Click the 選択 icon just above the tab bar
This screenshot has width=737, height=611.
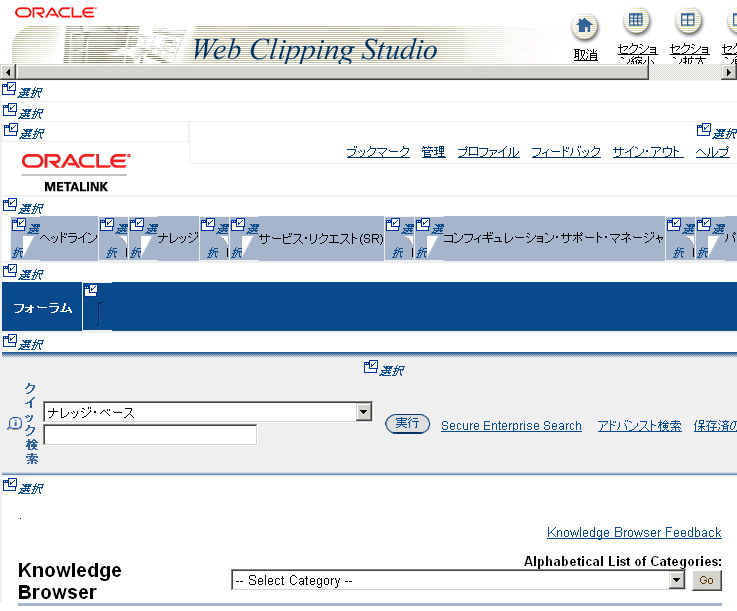[x=10, y=205]
